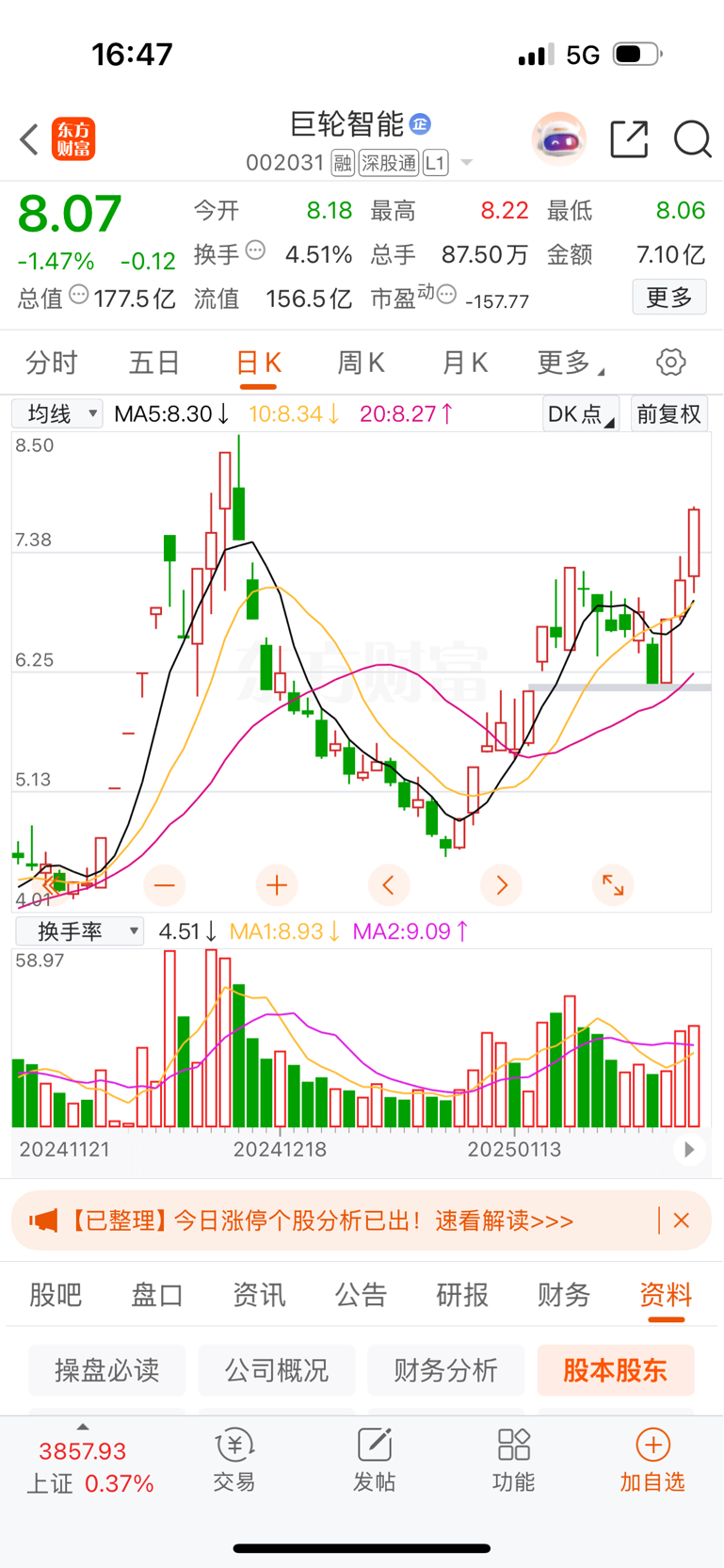Image resolution: width=724 pixels, height=1568 pixels.
Task: Dismiss the banner with X icon
Action: (x=682, y=1220)
